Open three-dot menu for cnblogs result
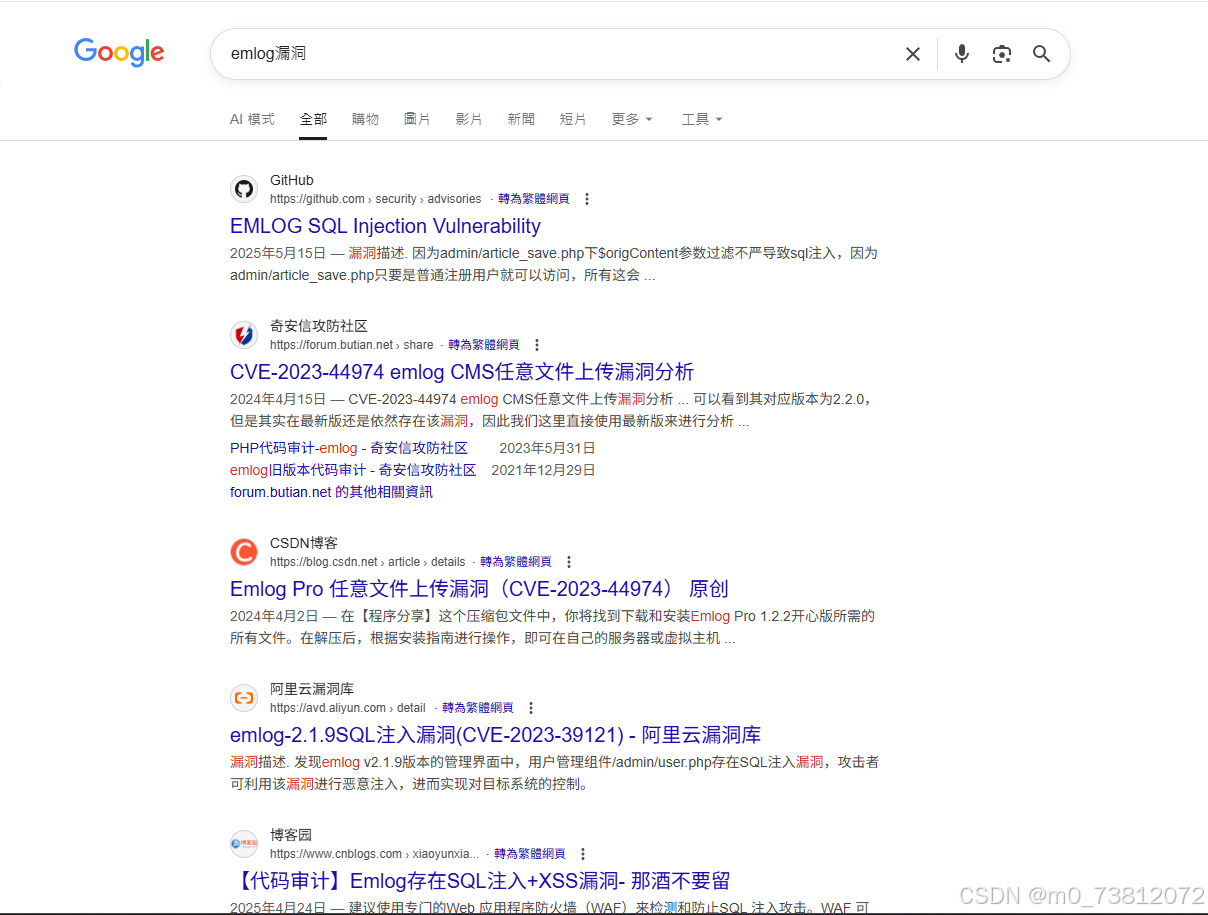Screen dimensions: 1208x915 (583, 854)
